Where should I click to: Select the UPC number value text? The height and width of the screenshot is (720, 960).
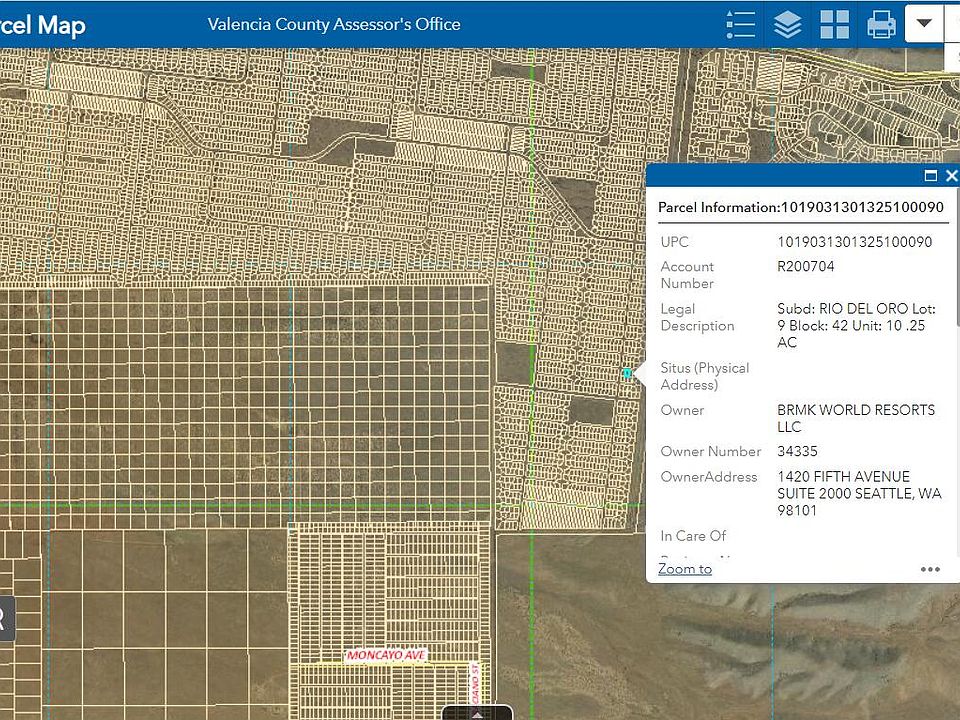(x=855, y=242)
